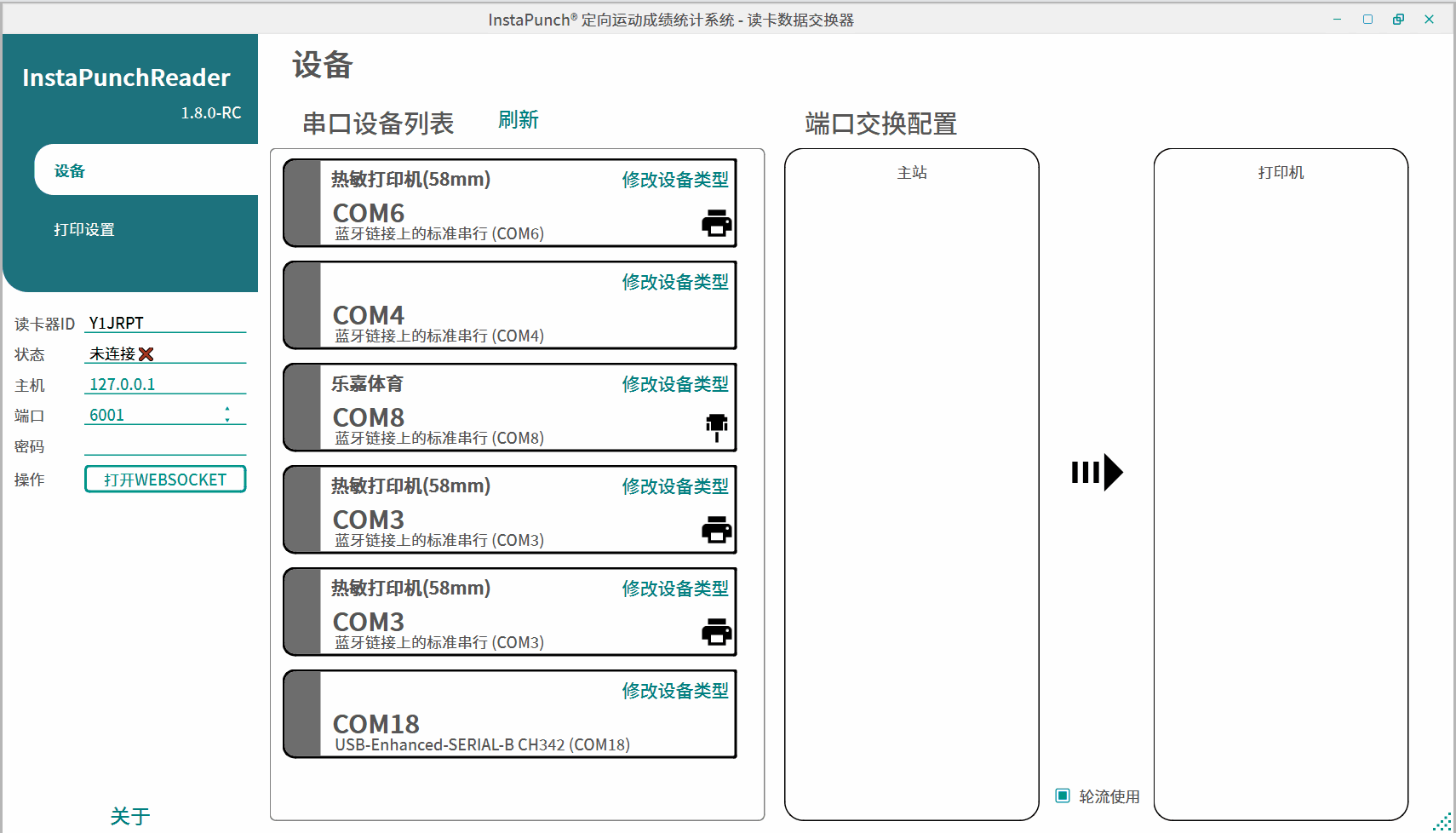The height and width of the screenshot is (833, 1456).
Task: Click the station icon on the COM8 card
Action: pos(716,426)
